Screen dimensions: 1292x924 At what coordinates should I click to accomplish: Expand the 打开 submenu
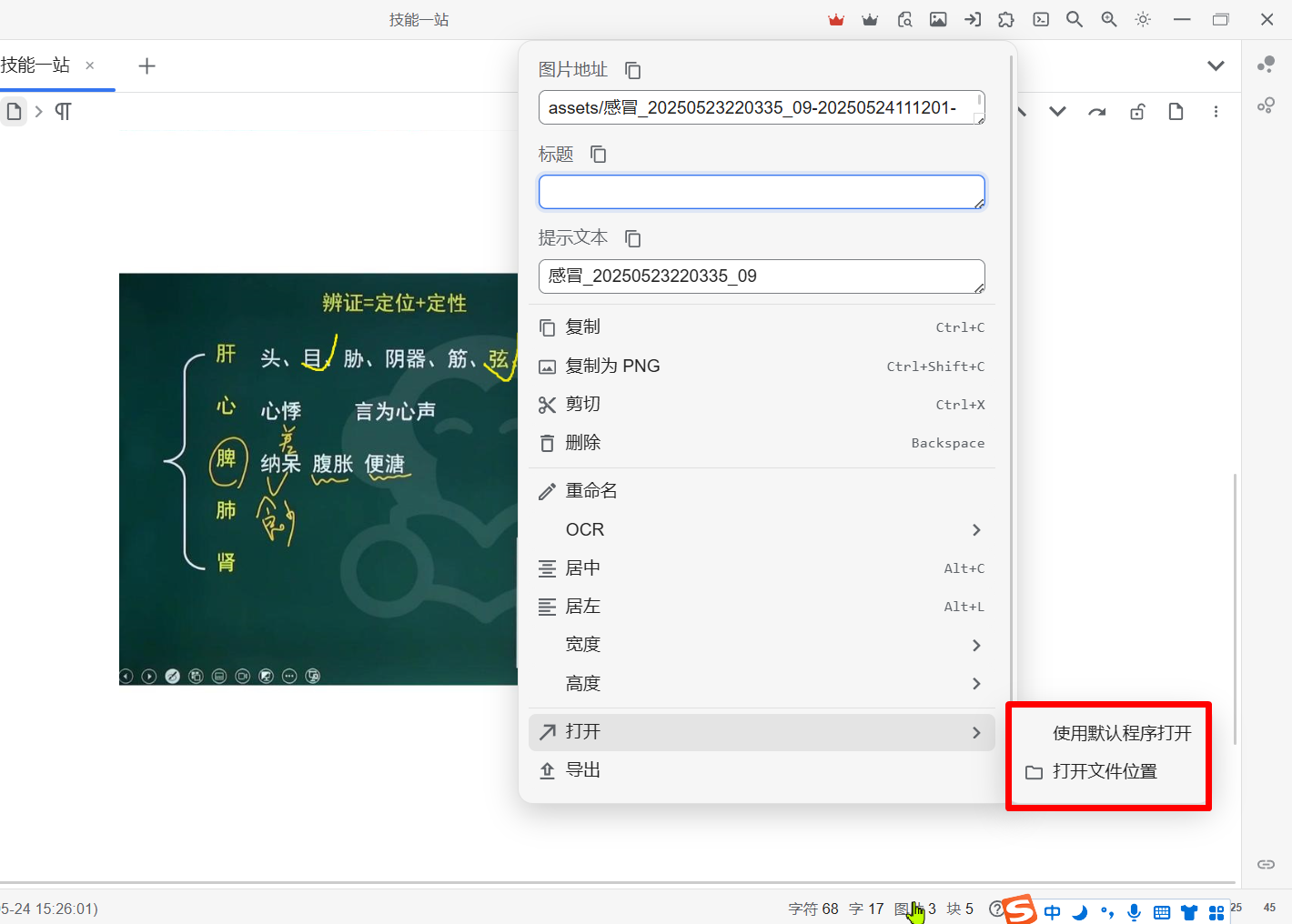coord(762,732)
